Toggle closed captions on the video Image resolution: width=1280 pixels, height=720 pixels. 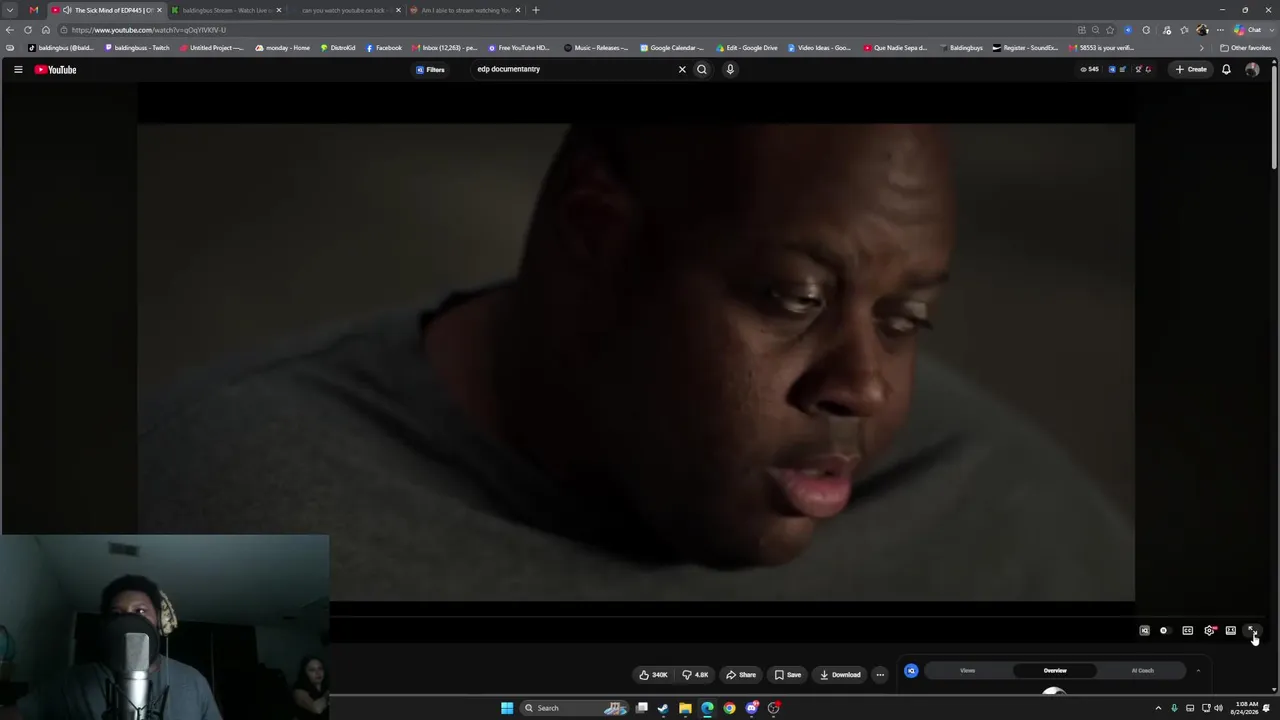[x=1187, y=631]
